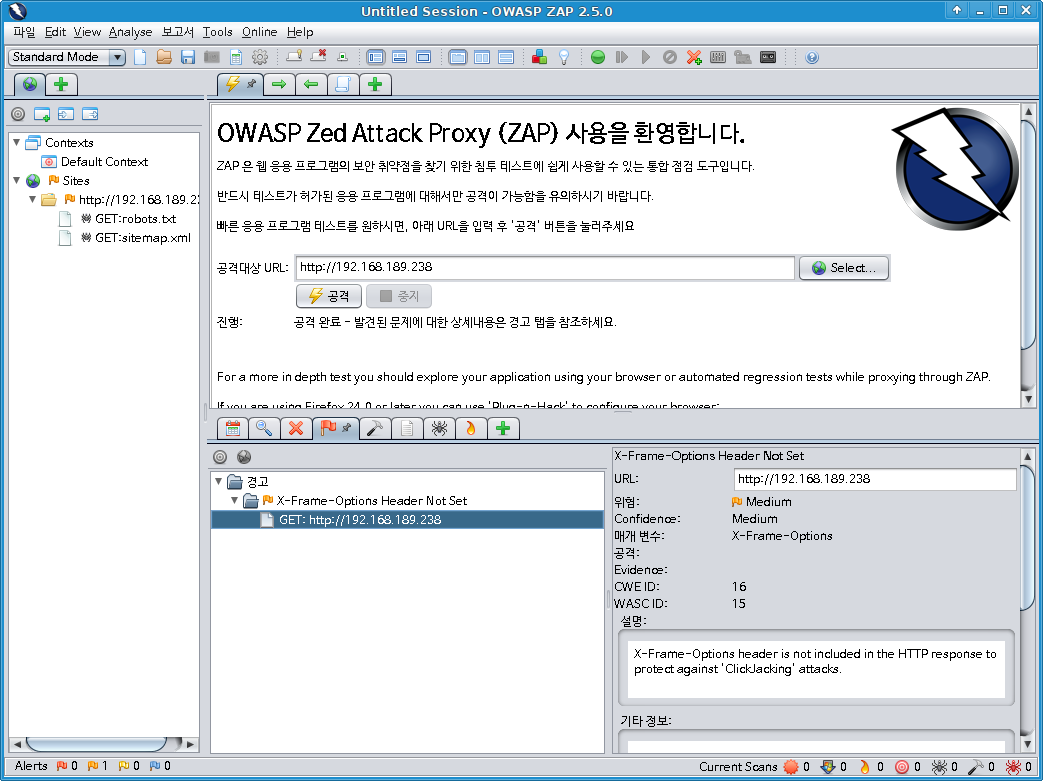Click New Context icon in Sites panel
Image resolution: width=1043 pixels, height=781 pixels.
tap(42, 114)
